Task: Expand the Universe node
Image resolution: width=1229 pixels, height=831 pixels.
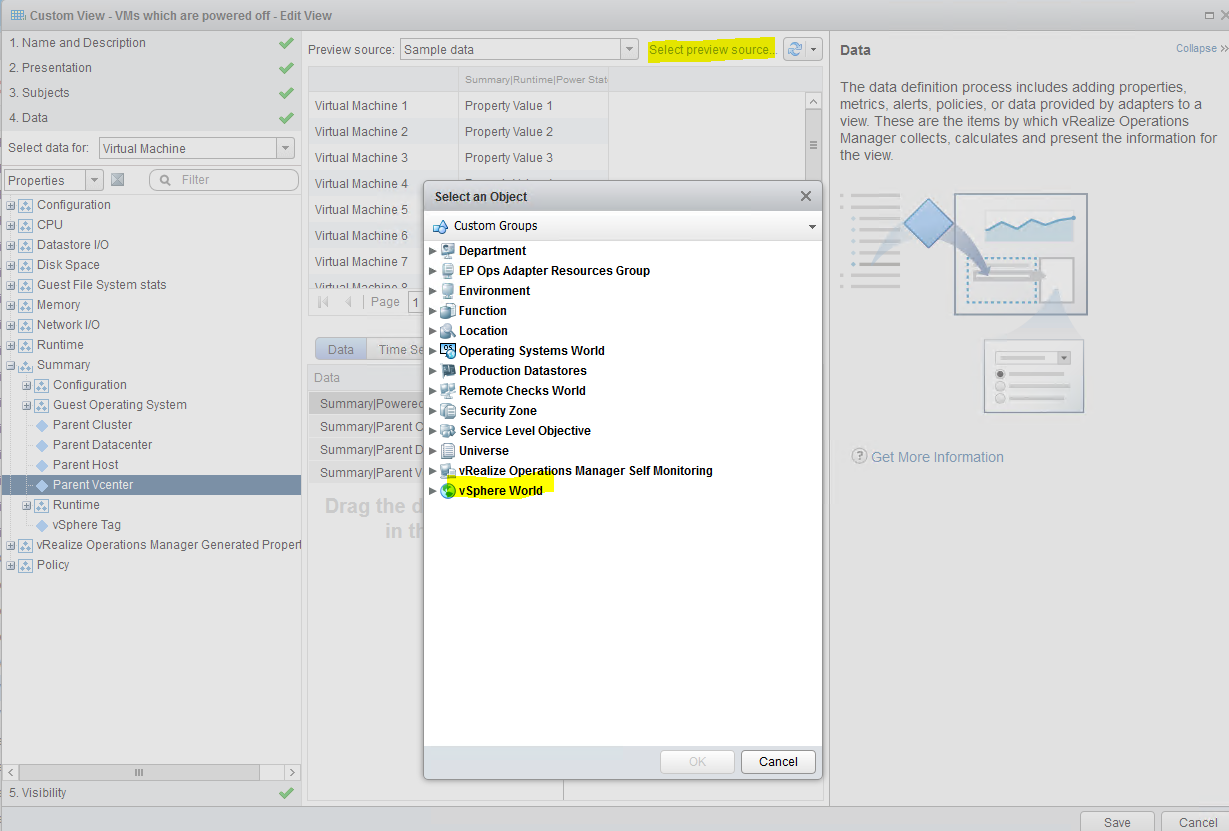Action: click(433, 451)
